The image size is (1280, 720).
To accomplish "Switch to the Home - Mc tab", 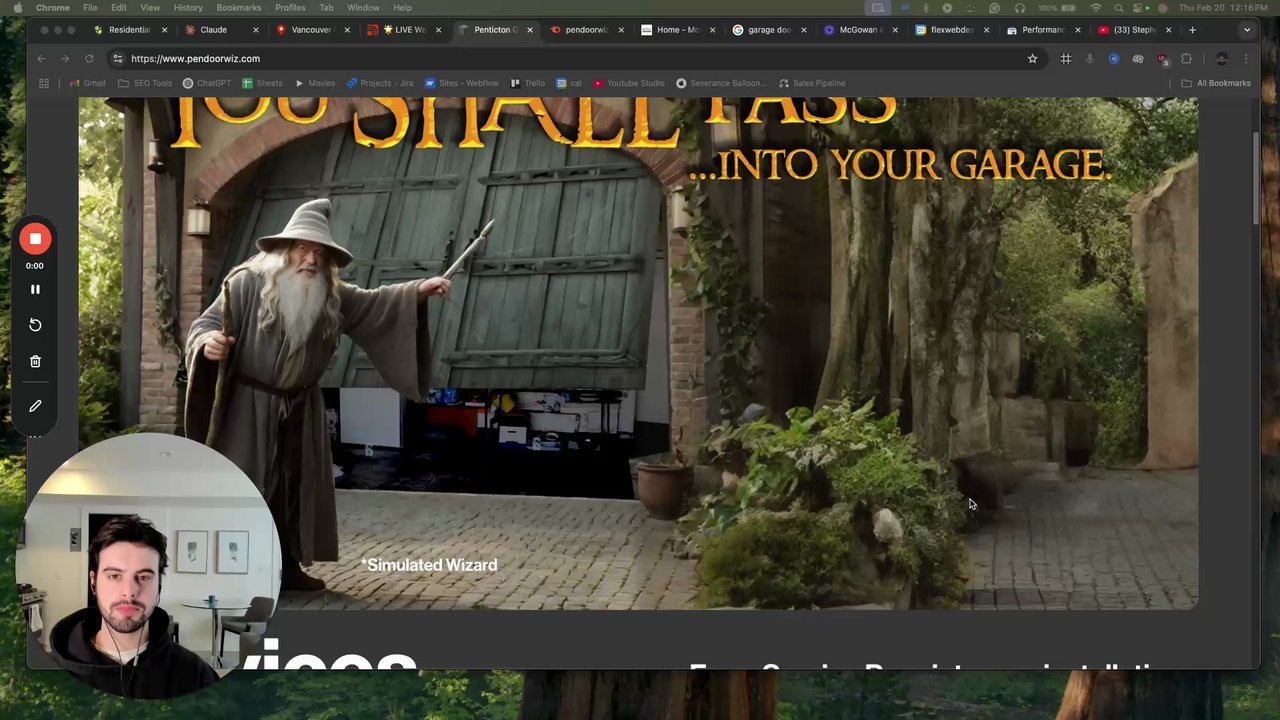I will 677,30.
